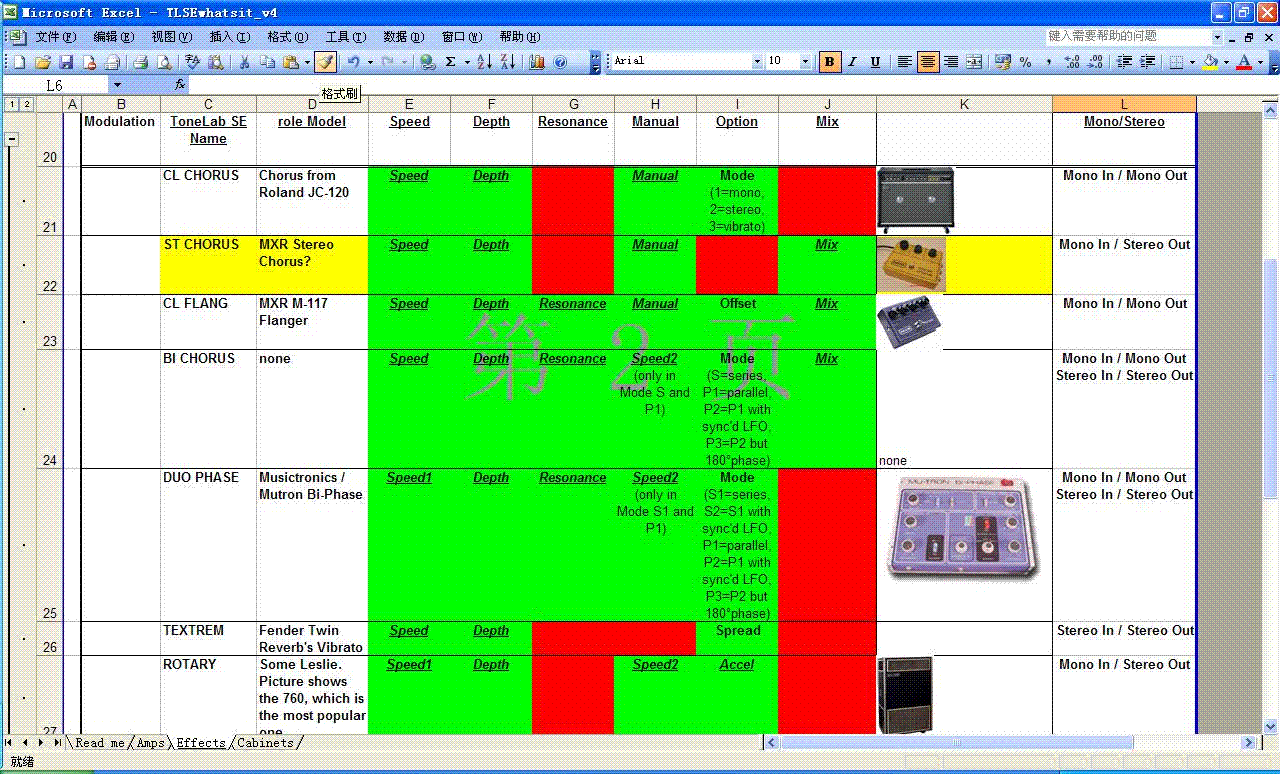The width and height of the screenshot is (1280, 774).
Task: Toggle Bold formatting
Action: click(x=829, y=62)
